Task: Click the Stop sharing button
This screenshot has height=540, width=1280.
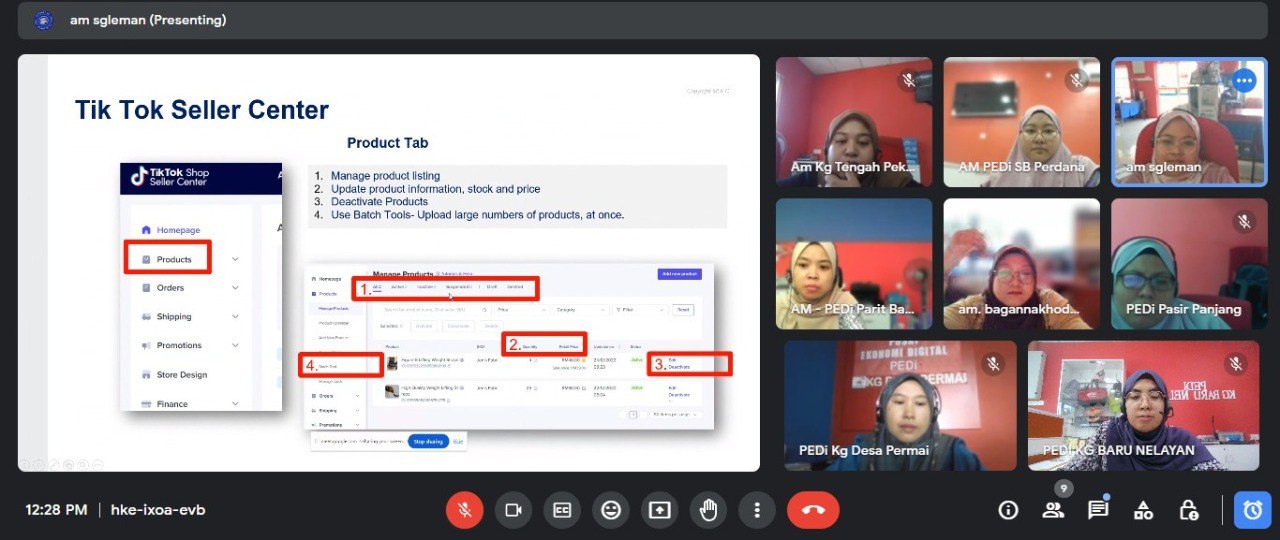Action: pos(428,441)
